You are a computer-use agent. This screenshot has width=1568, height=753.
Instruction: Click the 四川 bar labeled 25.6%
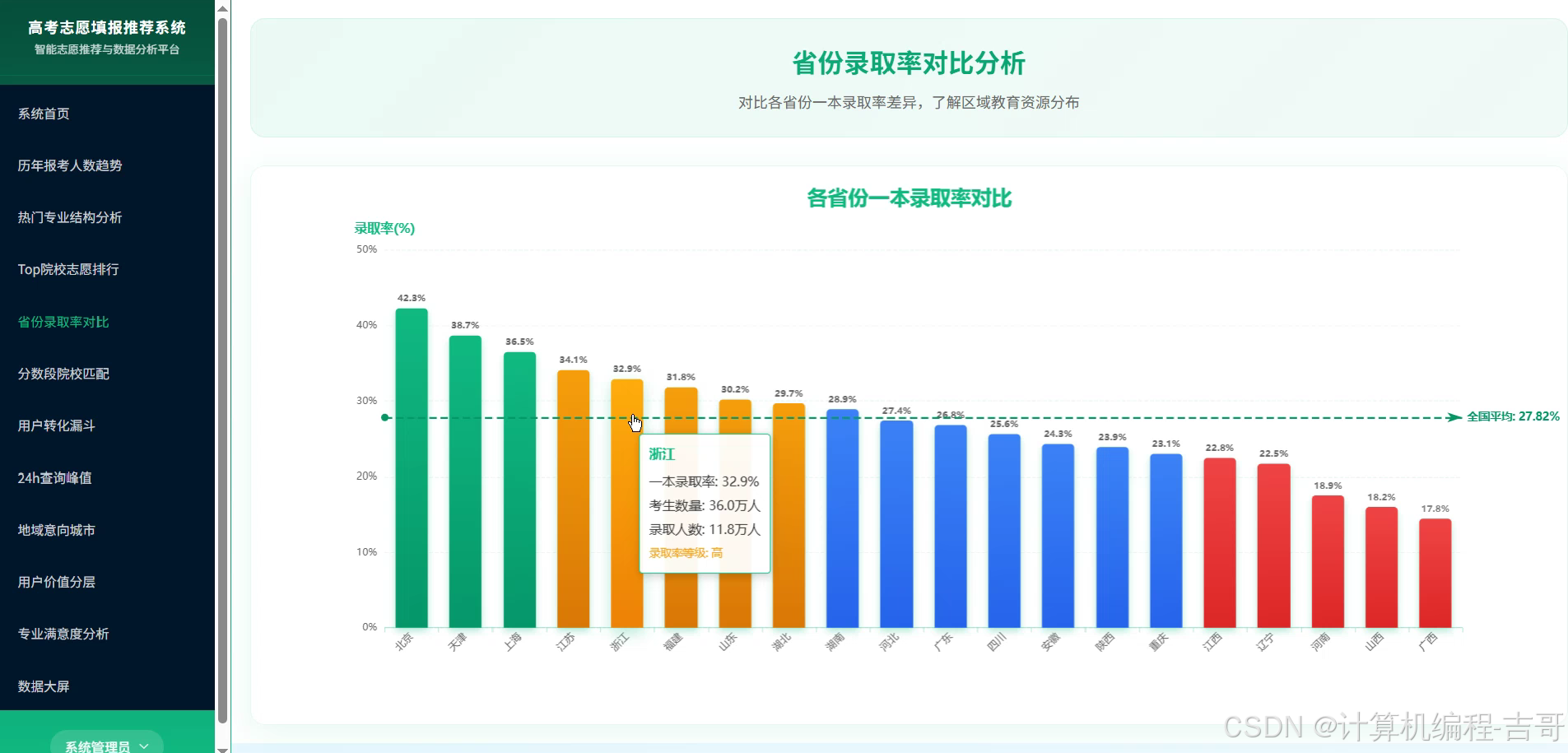(1004, 531)
